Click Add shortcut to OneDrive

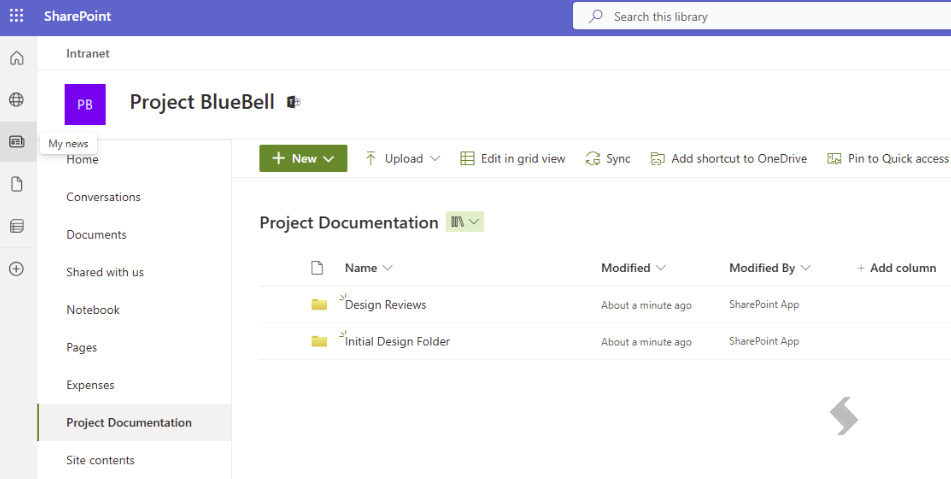click(x=728, y=159)
